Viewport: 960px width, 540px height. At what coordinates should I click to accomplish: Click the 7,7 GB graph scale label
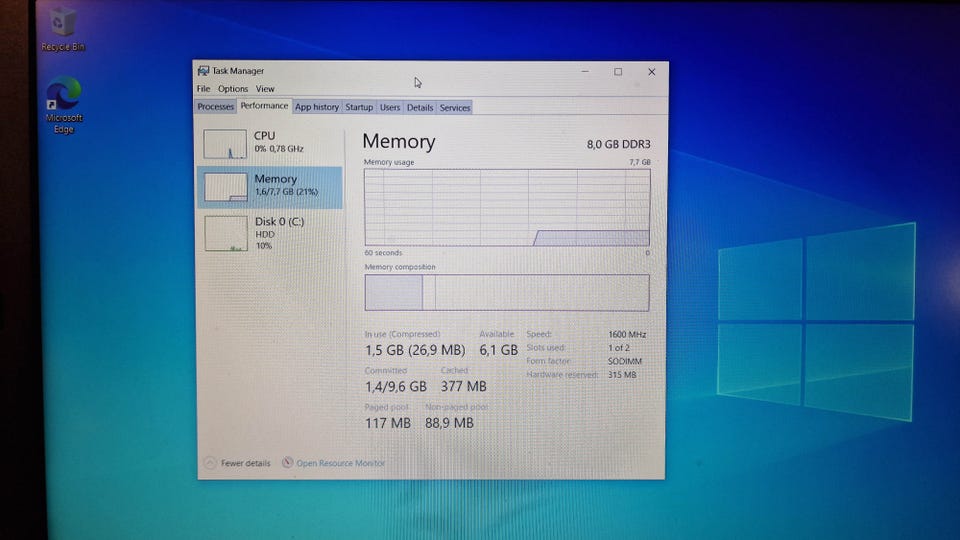tap(640, 162)
